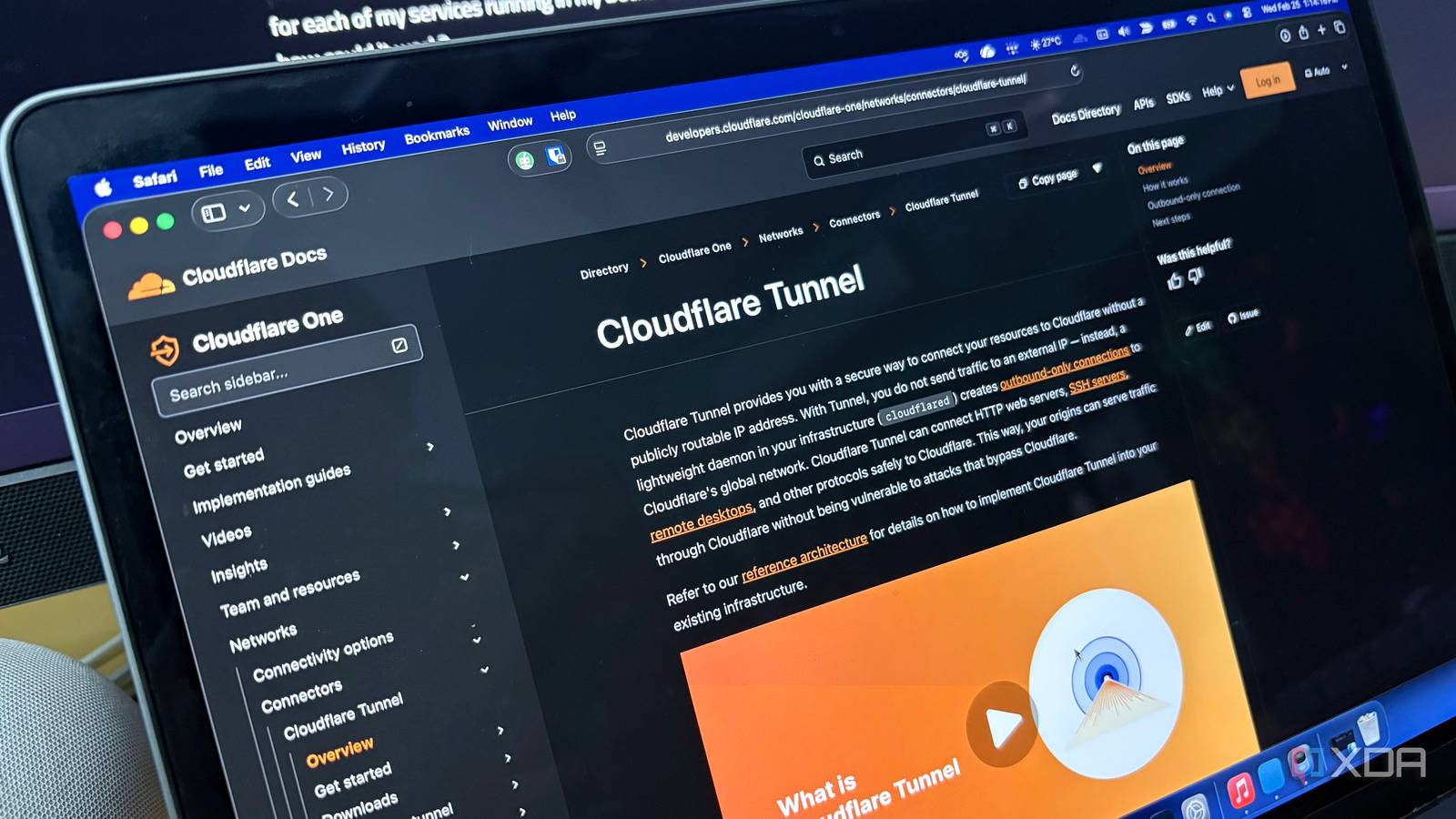Viewport: 1456px width, 819px height.
Task: Select APIs in the top navigation
Action: pyautogui.click(x=1144, y=103)
